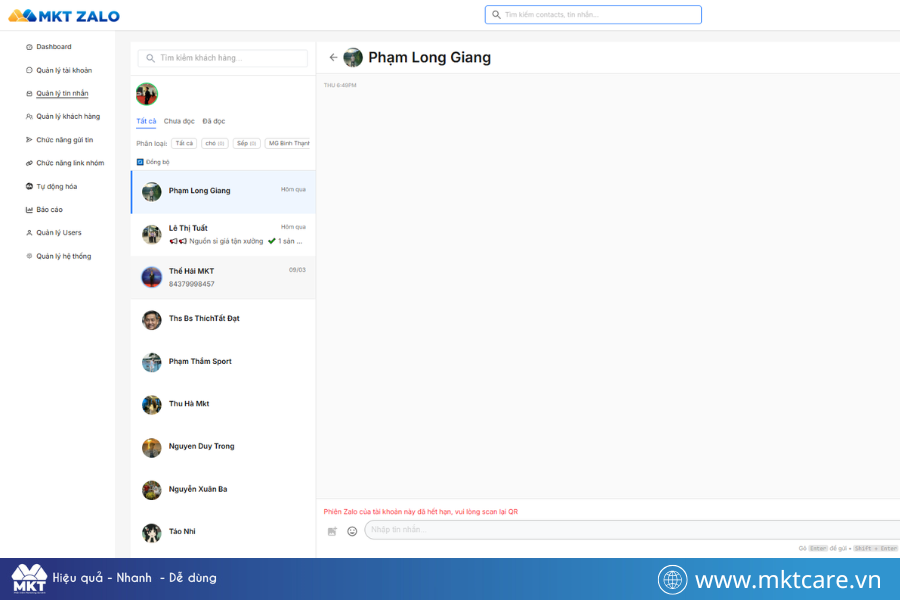This screenshot has width=900, height=600.
Task: Open Dashboard menu item
Action: [x=54, y=47]
